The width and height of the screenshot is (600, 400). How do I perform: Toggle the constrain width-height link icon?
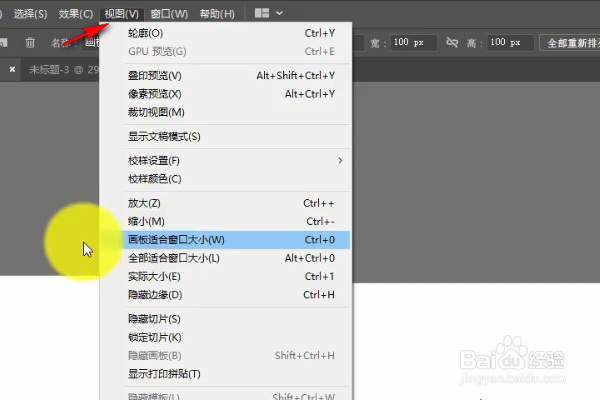tap(452, 42)
